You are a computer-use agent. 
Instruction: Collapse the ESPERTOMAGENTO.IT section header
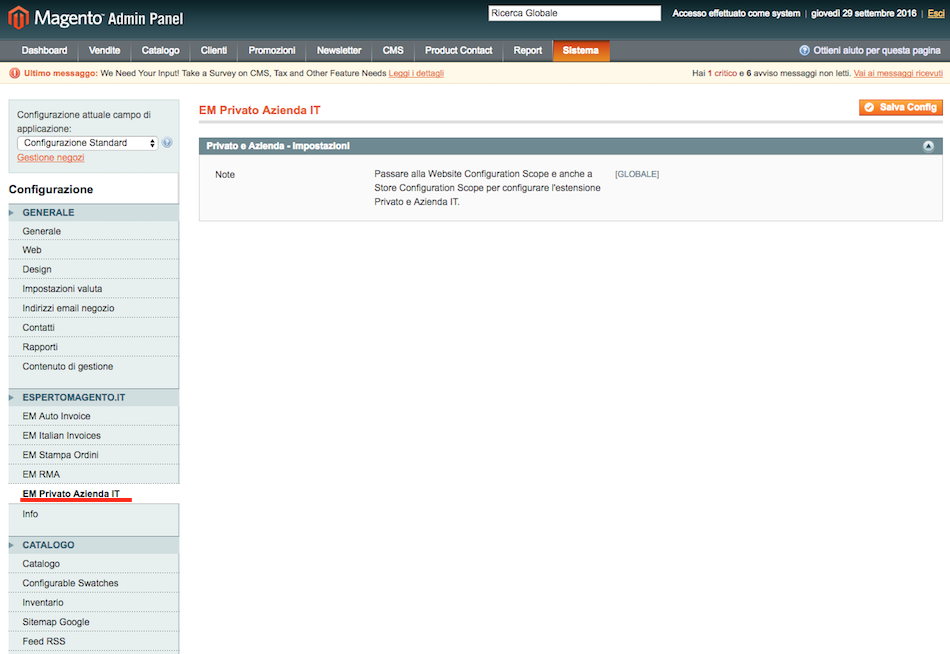click(x=93, y=398)
